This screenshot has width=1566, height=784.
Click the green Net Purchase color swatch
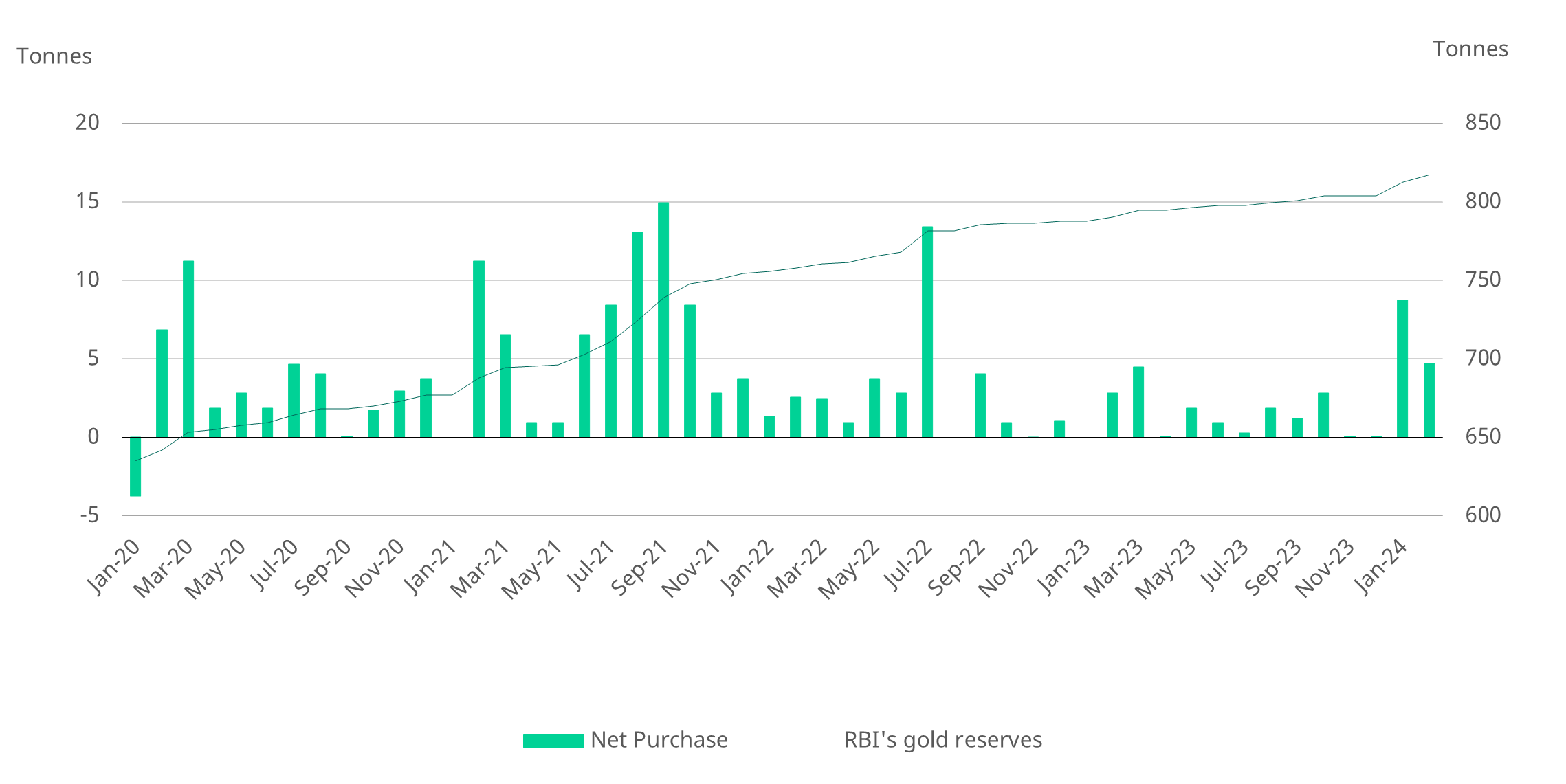[x=553, y=740]
